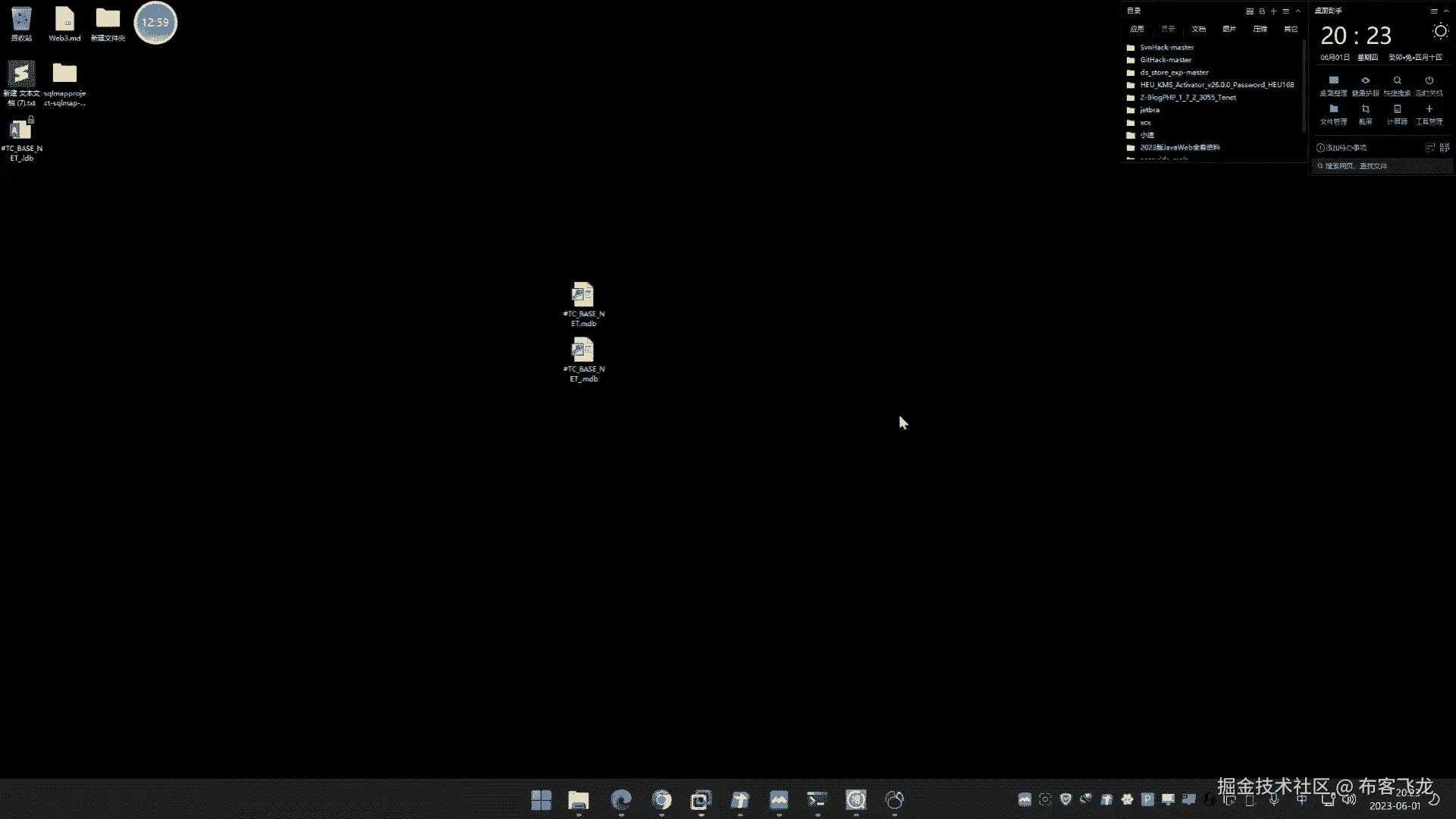The width and height of the screenshot is (1456, 819).
Task: Collapse the 桌面助手 panel with chevron
Action: coord(1445,11)
